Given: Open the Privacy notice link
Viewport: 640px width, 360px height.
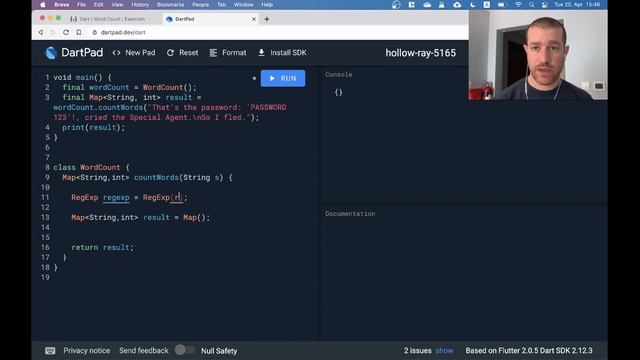Looking at the screenshot, I should [87, 351].
